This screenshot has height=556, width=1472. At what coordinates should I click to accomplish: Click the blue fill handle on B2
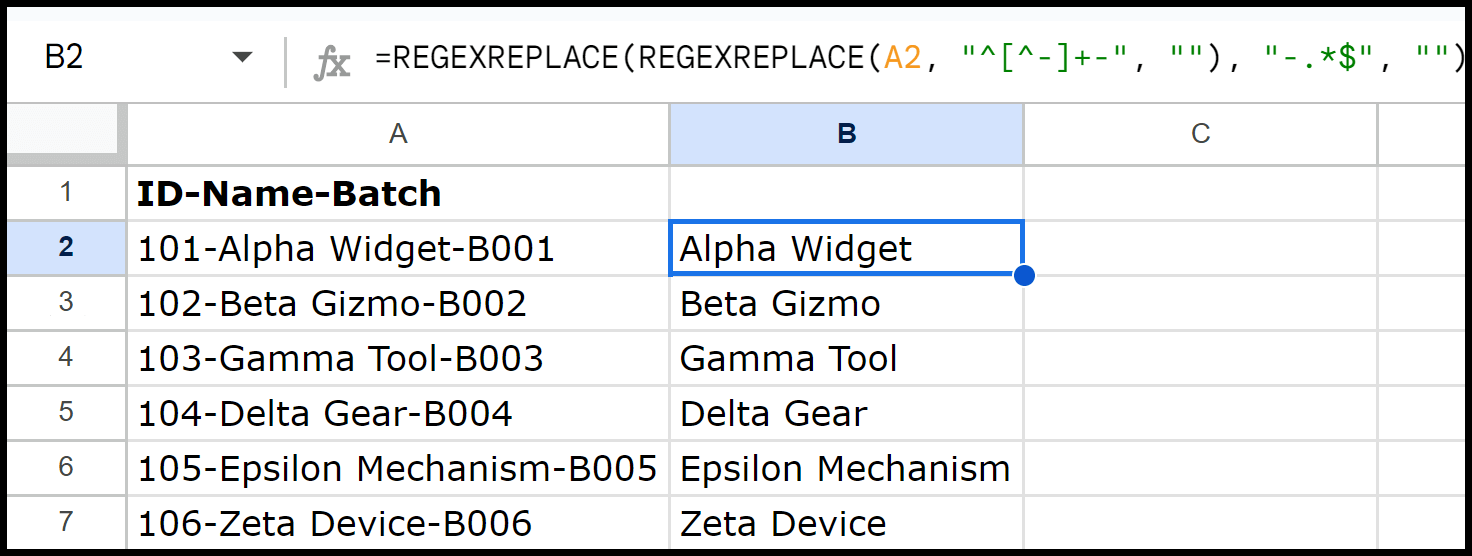click(x=1023, y=275)
